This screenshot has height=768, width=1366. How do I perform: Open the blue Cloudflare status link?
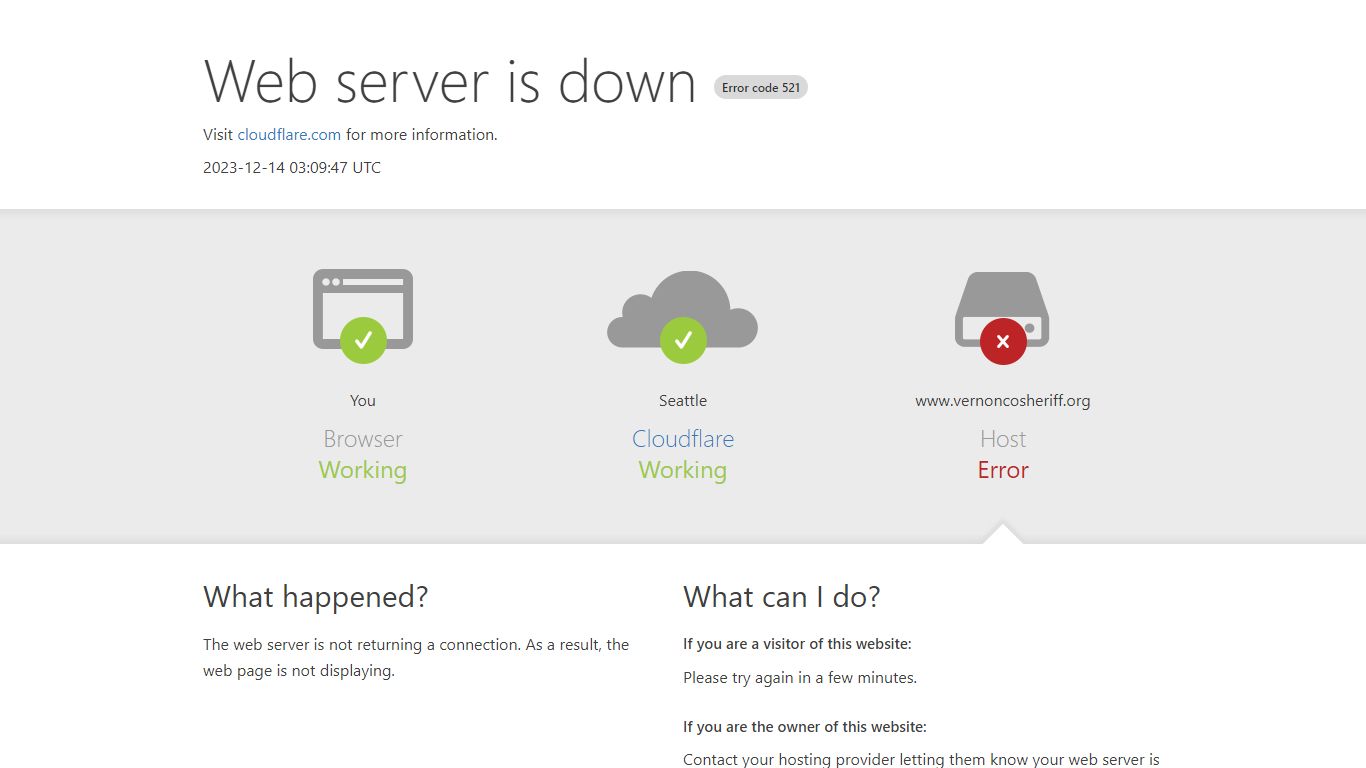tap(683, 439)
